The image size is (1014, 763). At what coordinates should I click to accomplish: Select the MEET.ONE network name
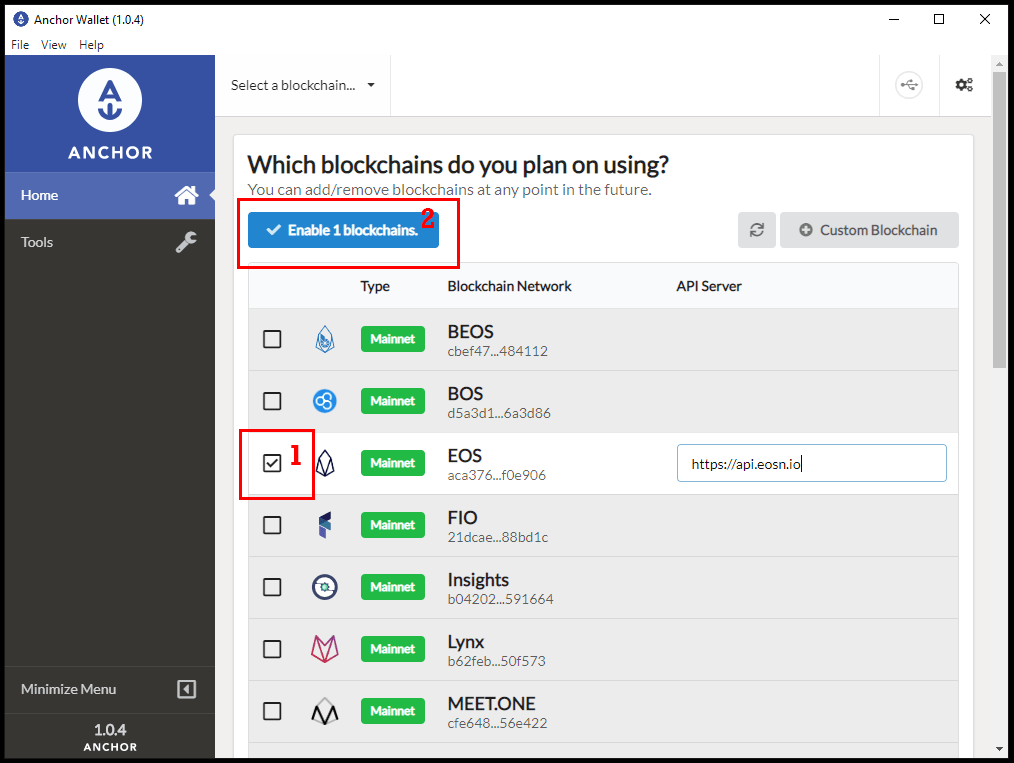click(x=491, y=704)
